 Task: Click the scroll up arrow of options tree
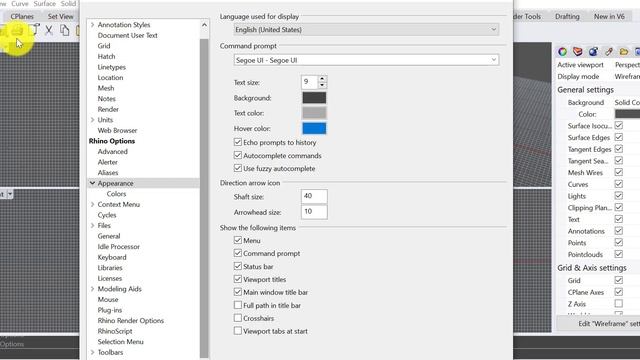pyautogui.click(x=204, y=25)
